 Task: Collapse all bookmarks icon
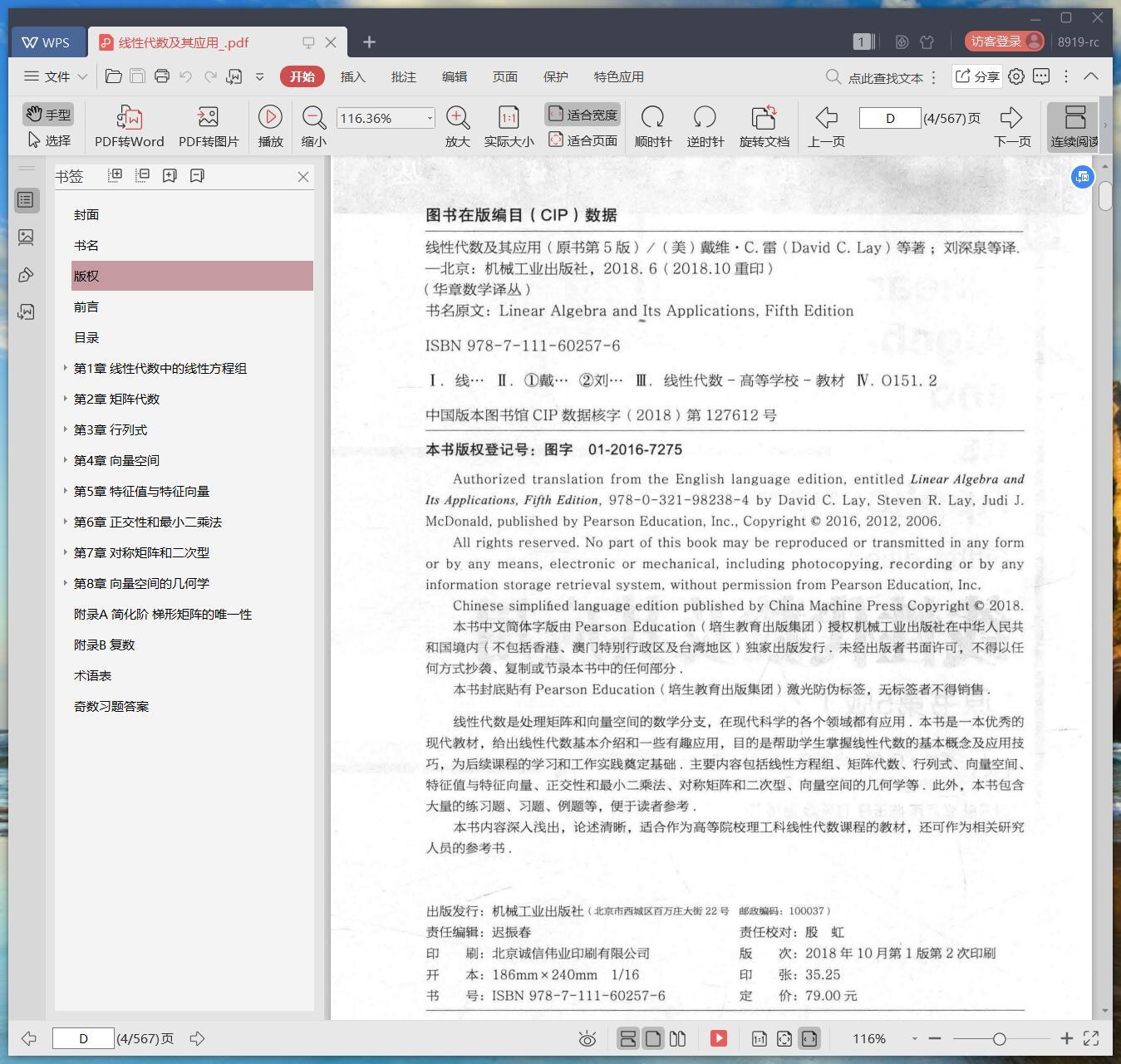[x=142, y=175]
